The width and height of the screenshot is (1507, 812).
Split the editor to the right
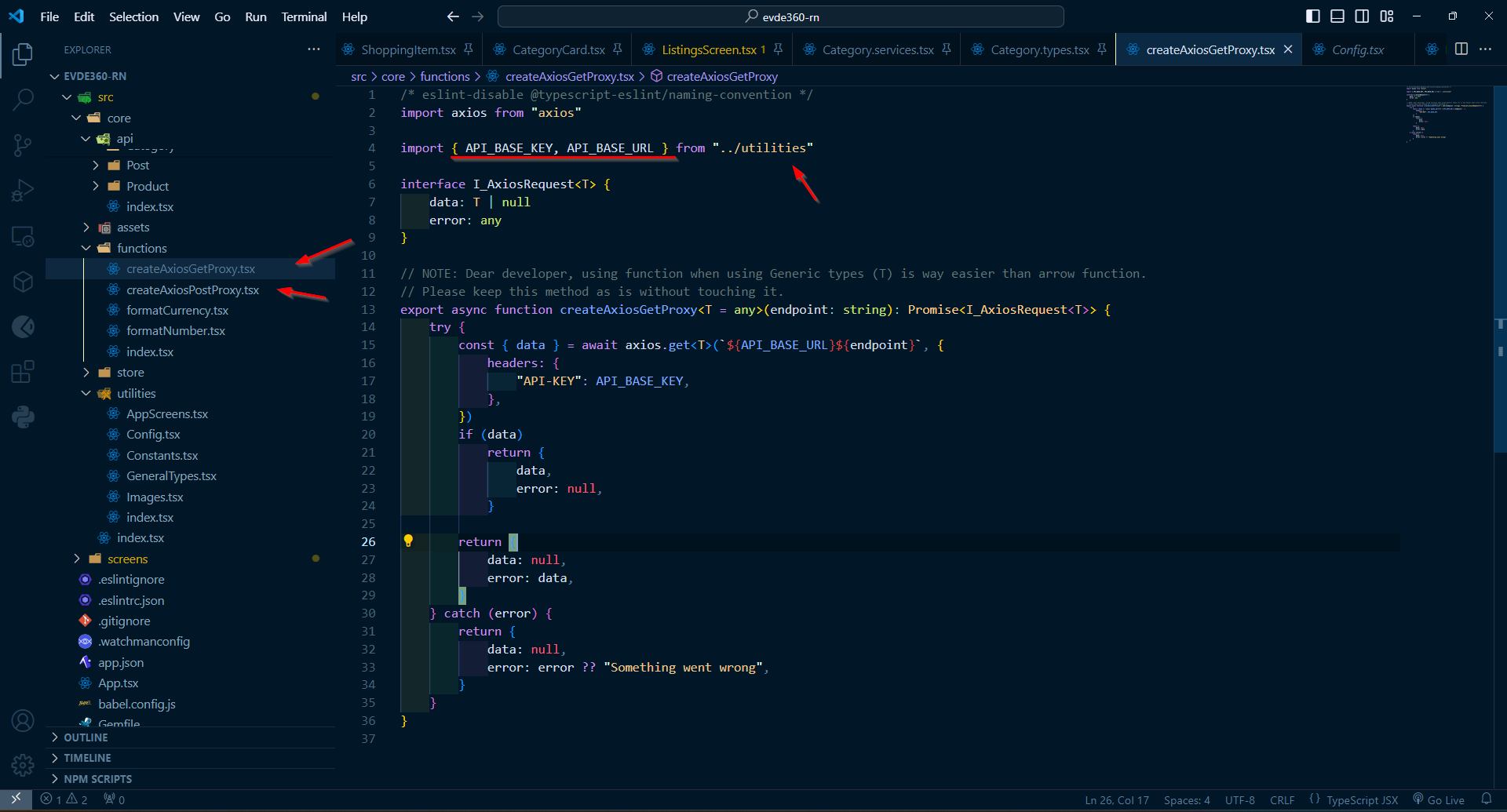pos(1461,49)
